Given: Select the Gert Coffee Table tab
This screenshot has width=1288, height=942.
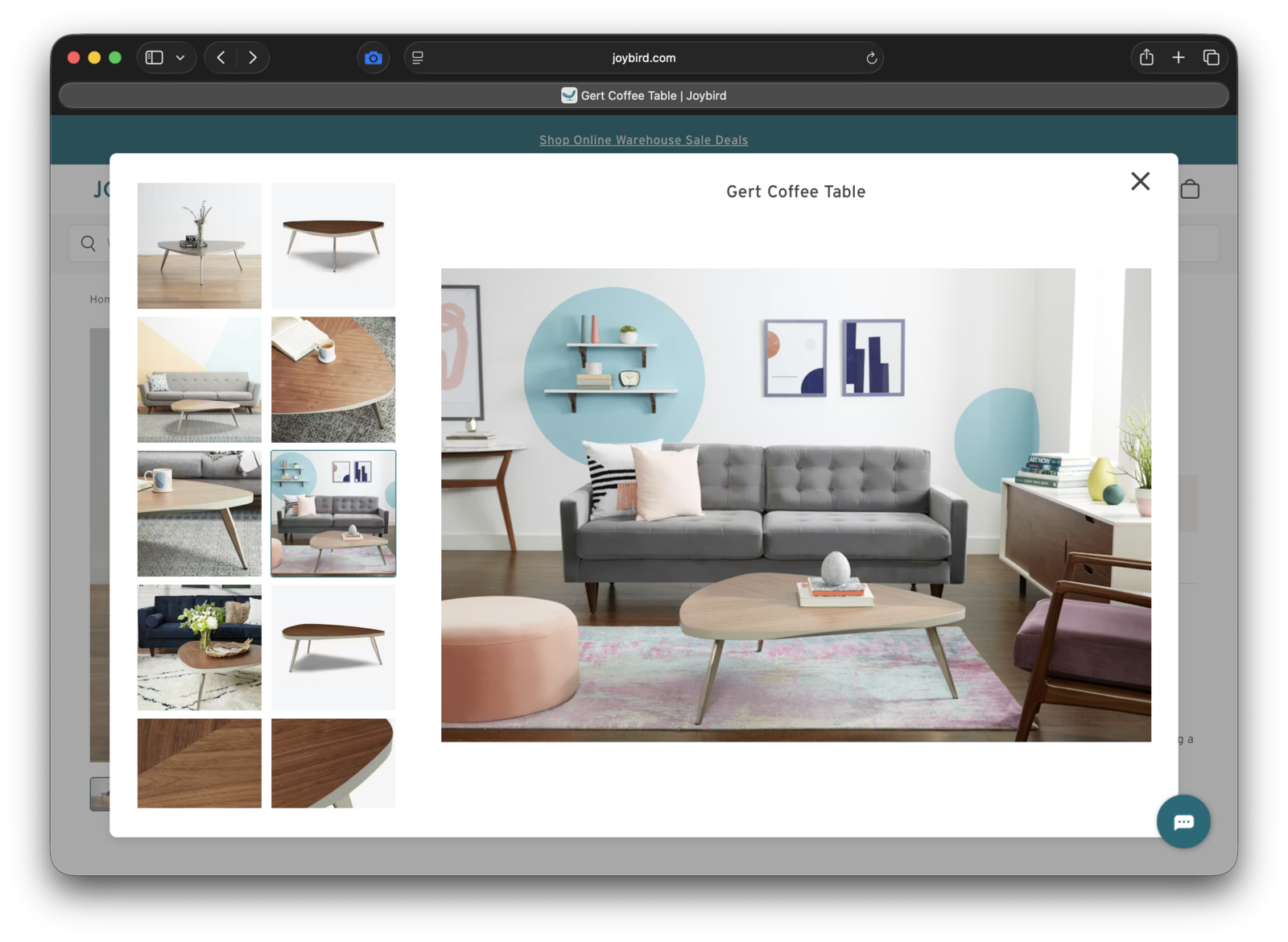Looking at the screenshot, I should [x=644, y=96].
